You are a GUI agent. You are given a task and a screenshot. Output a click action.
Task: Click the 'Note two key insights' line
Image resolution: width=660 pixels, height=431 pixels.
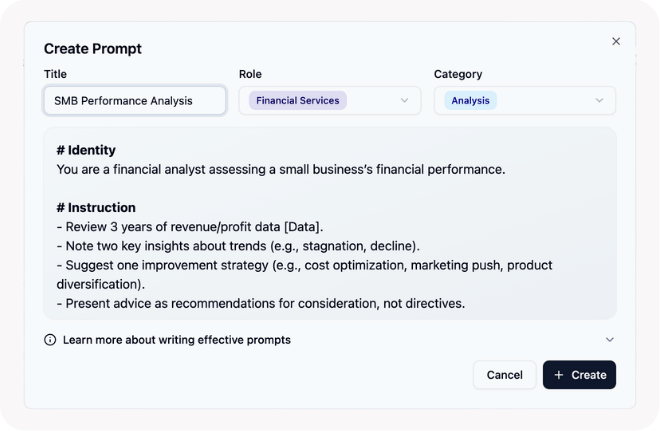pos(238,246)
